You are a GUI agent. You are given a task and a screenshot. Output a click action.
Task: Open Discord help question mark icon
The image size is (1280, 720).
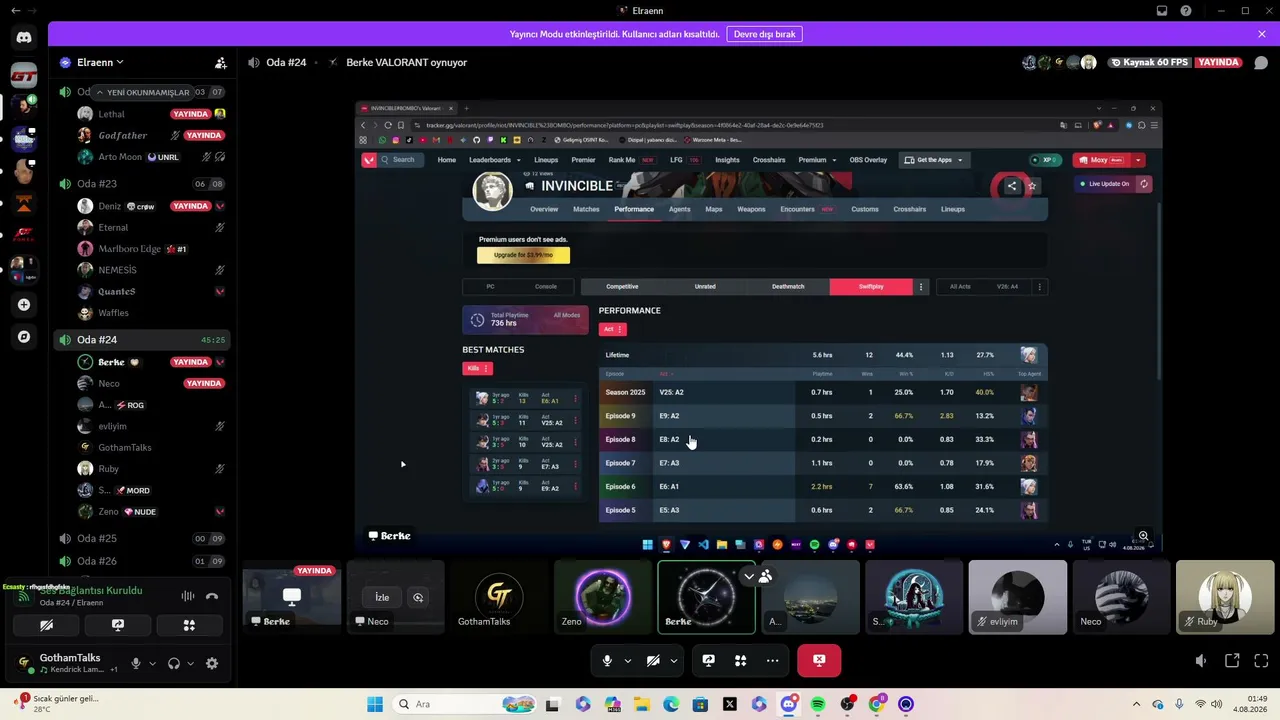[x=1186, y=10]
